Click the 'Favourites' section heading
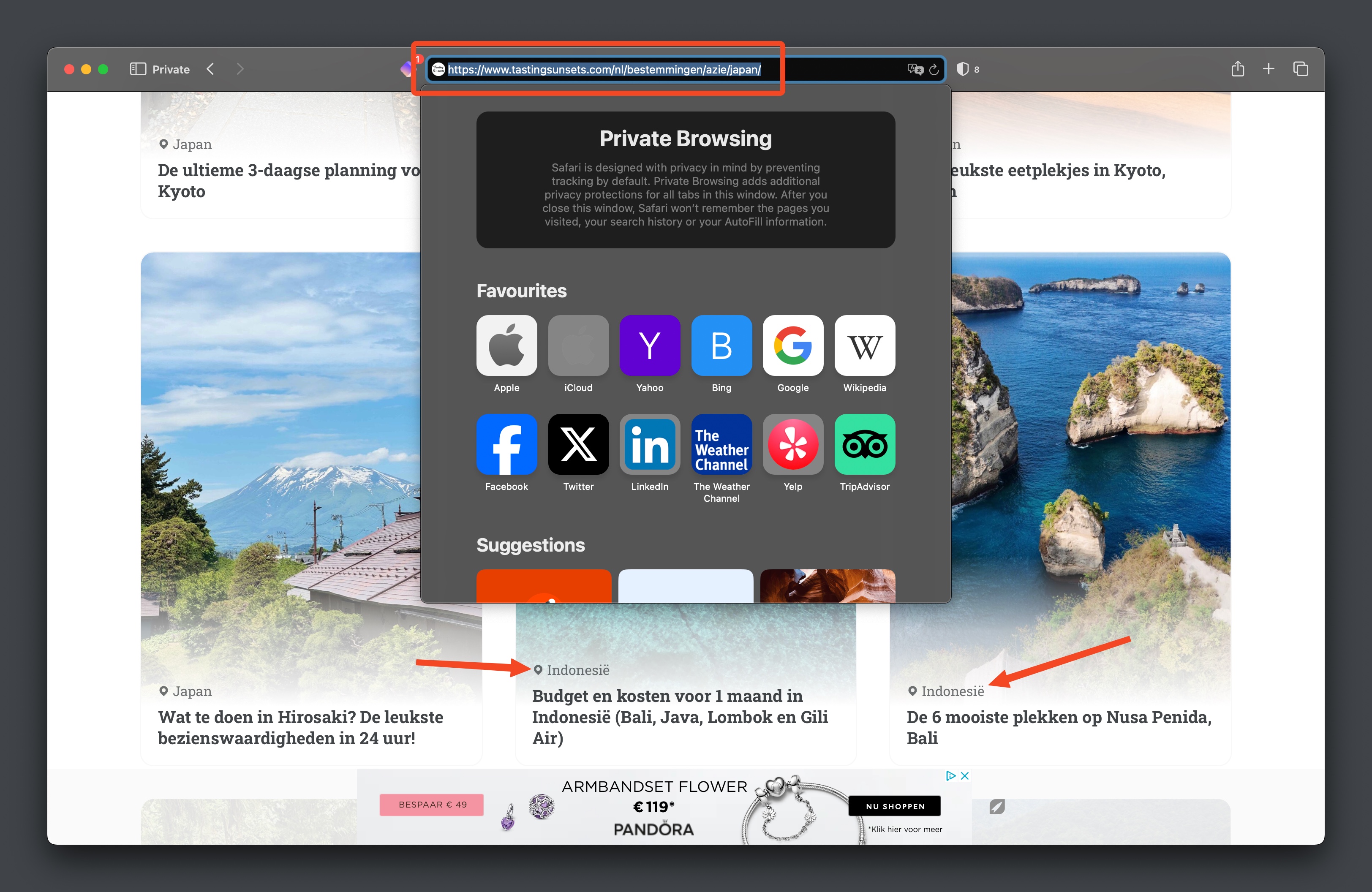 pyautogui.click(x=521, y=291)
